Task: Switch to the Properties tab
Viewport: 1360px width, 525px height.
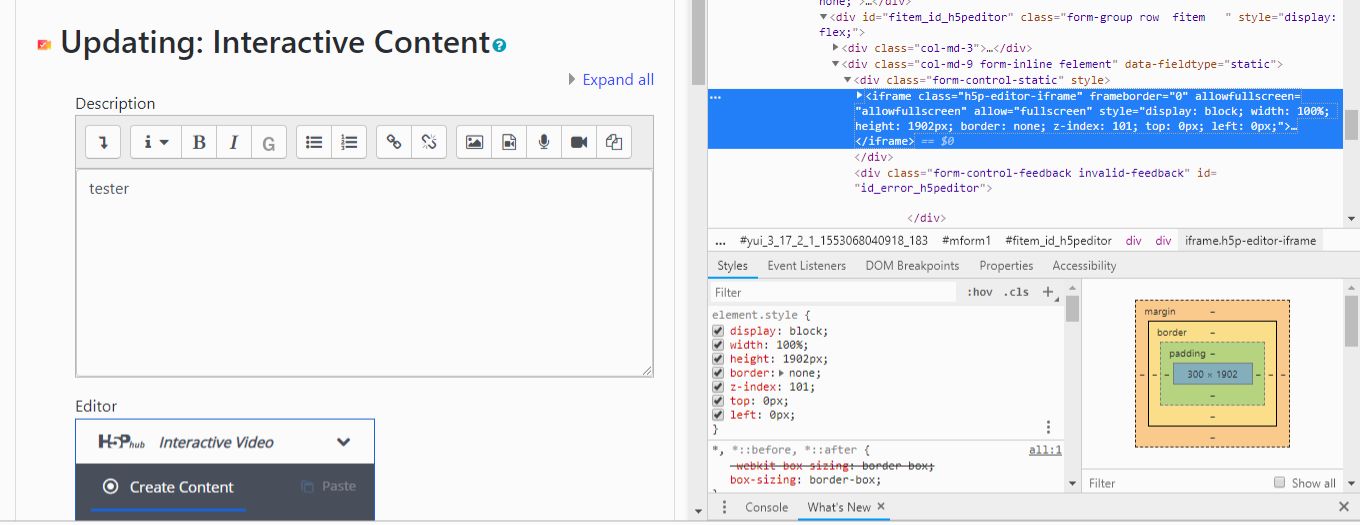Action: point(1006,266)
